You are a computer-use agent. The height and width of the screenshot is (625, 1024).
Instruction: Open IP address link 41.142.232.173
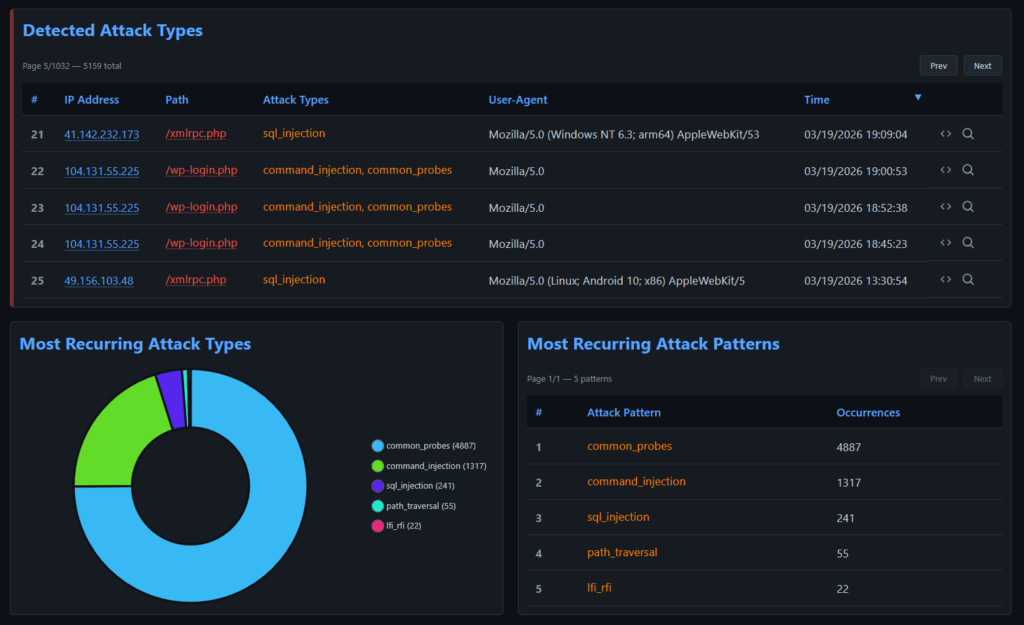[101, 134]
